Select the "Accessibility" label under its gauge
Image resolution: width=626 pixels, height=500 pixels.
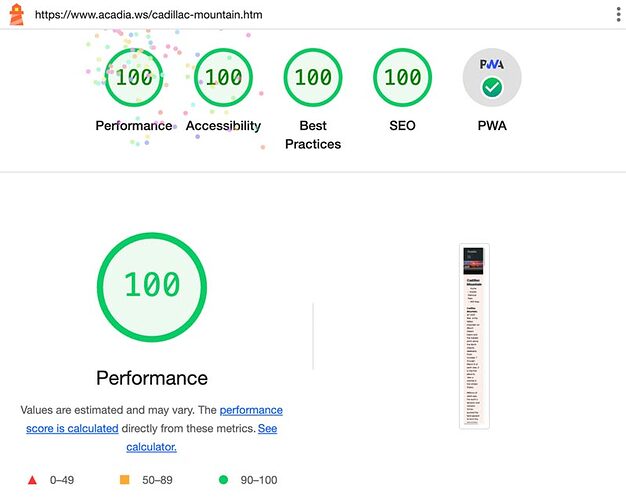223,126
